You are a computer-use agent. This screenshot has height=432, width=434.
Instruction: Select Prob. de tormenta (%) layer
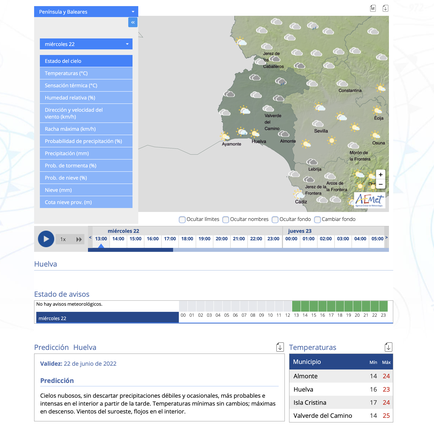tap(86, 166)
